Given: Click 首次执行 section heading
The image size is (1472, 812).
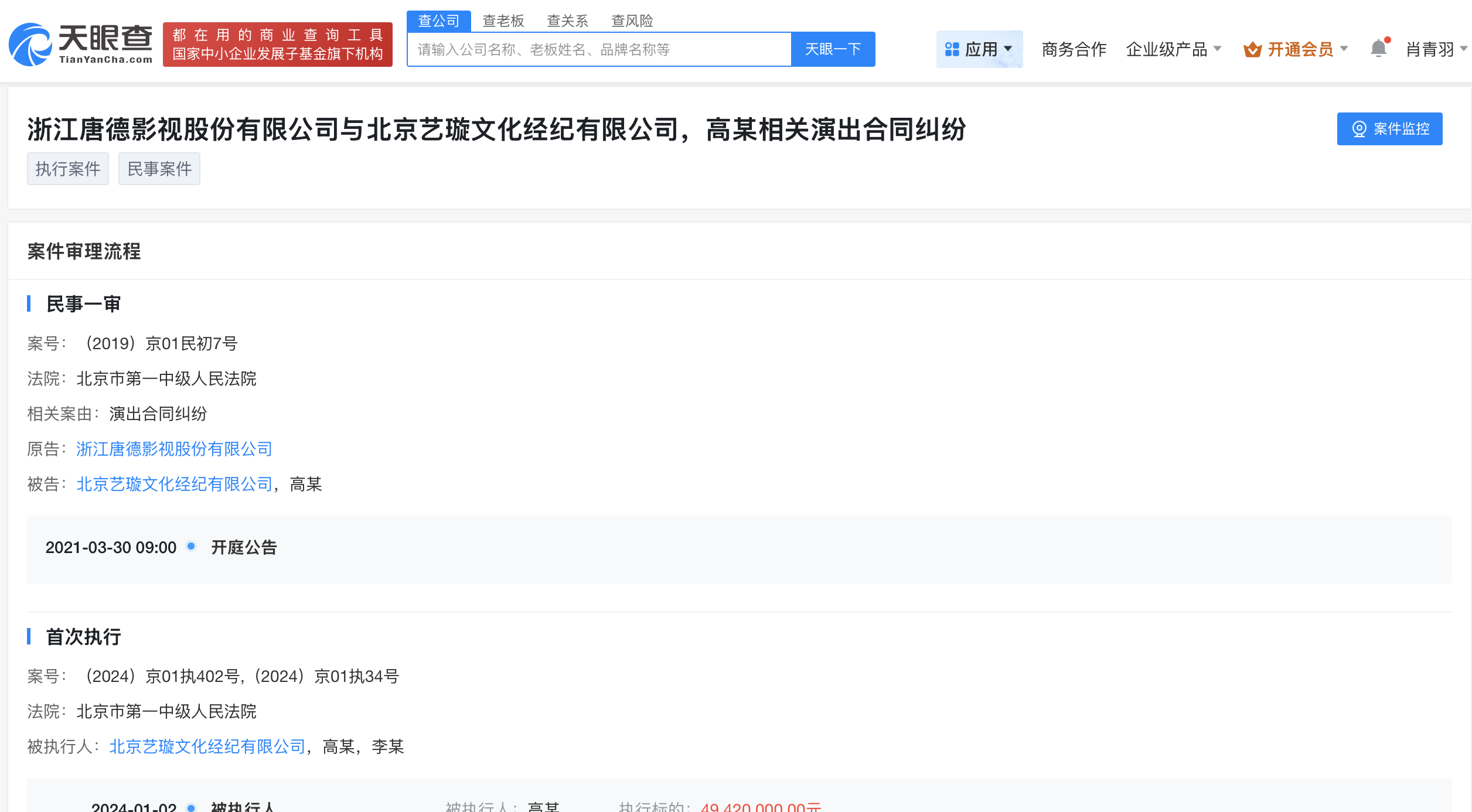Looking at the screenshot, I should tap(83, 637).
